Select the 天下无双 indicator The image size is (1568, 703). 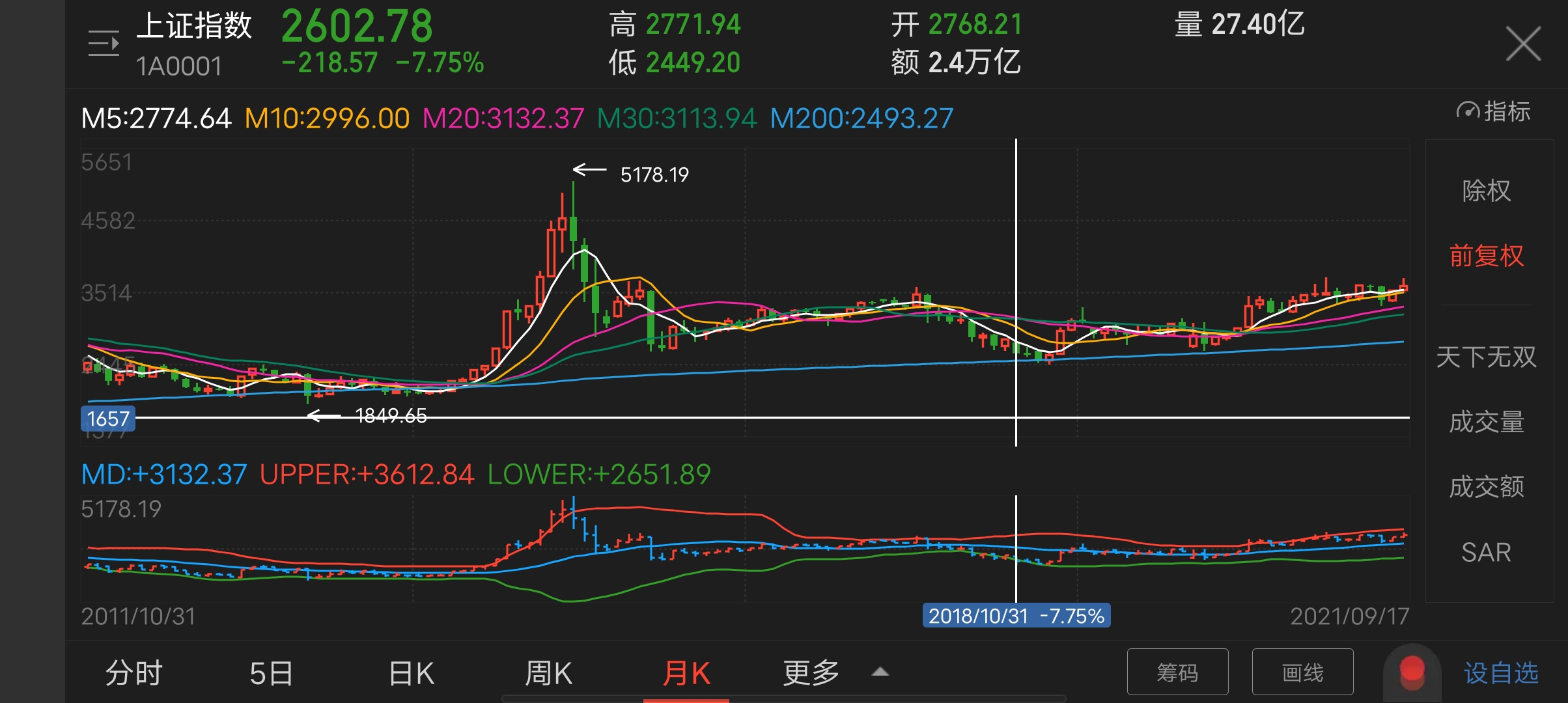(x=1487, y=357)
